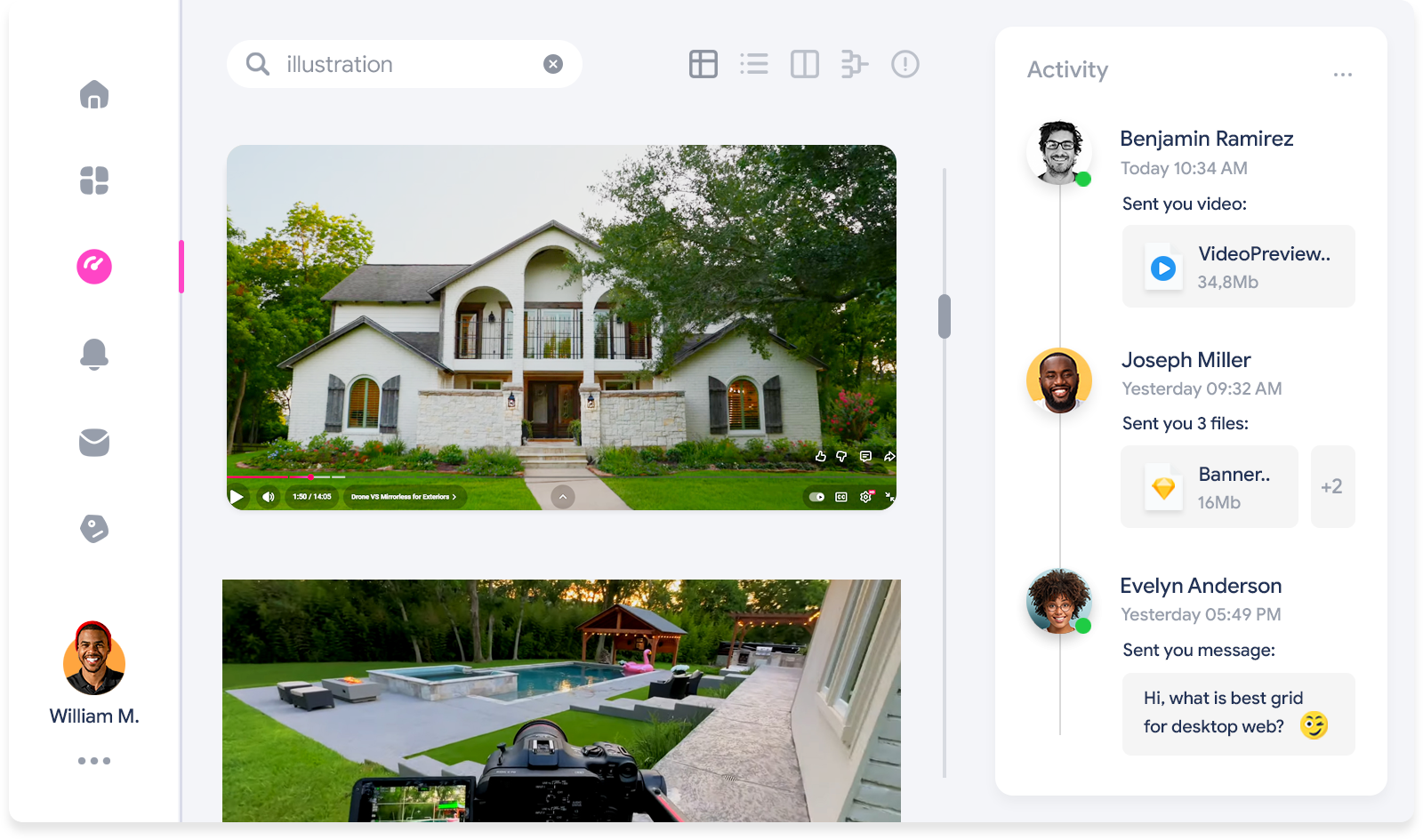Open the Activity panel three-dot menu

coord(1343,75)
